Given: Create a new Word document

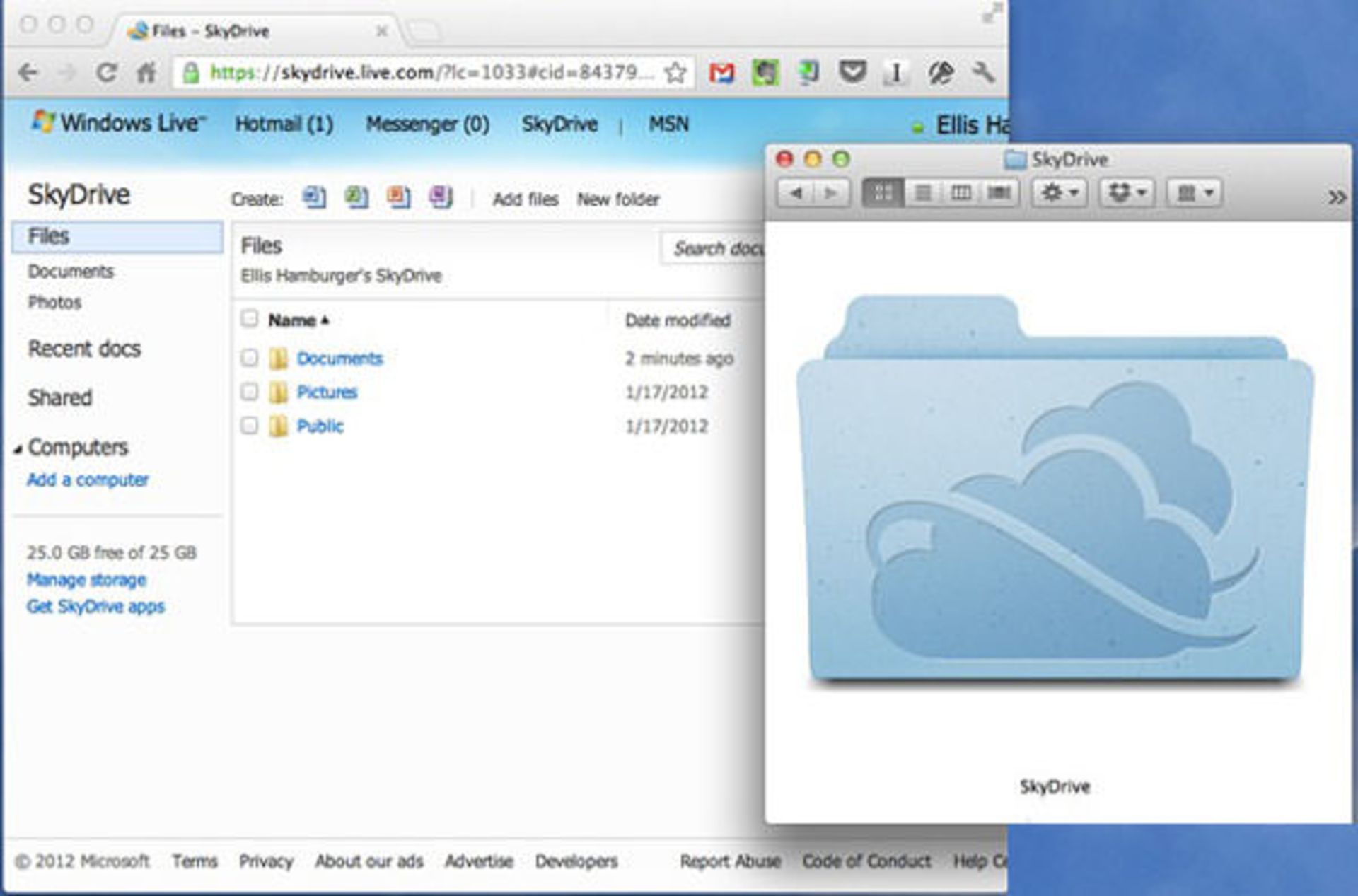Looking at the screenshot, I should click(314, 197).
